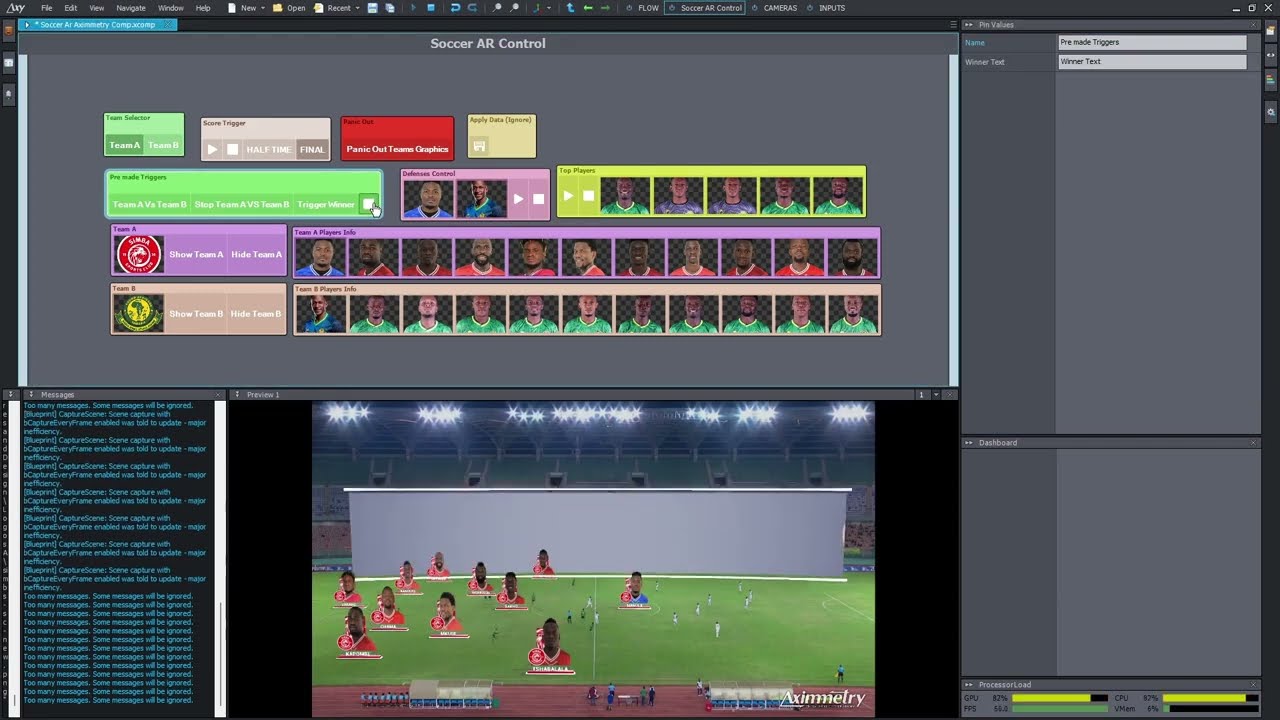Screen dimensions: 1280x720
Task: Click the green Forward arrow icon
Action: click(605, 8)
